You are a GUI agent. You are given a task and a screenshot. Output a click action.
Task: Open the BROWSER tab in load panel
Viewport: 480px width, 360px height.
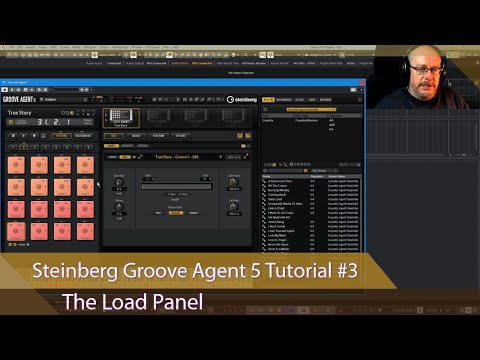pyautogui.click(x=325, y=99)
